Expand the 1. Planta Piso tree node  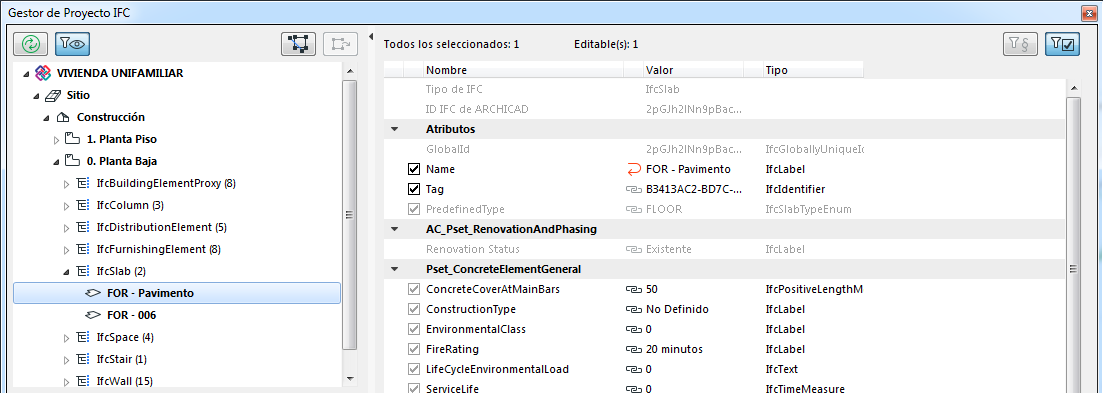coord(57,139)
